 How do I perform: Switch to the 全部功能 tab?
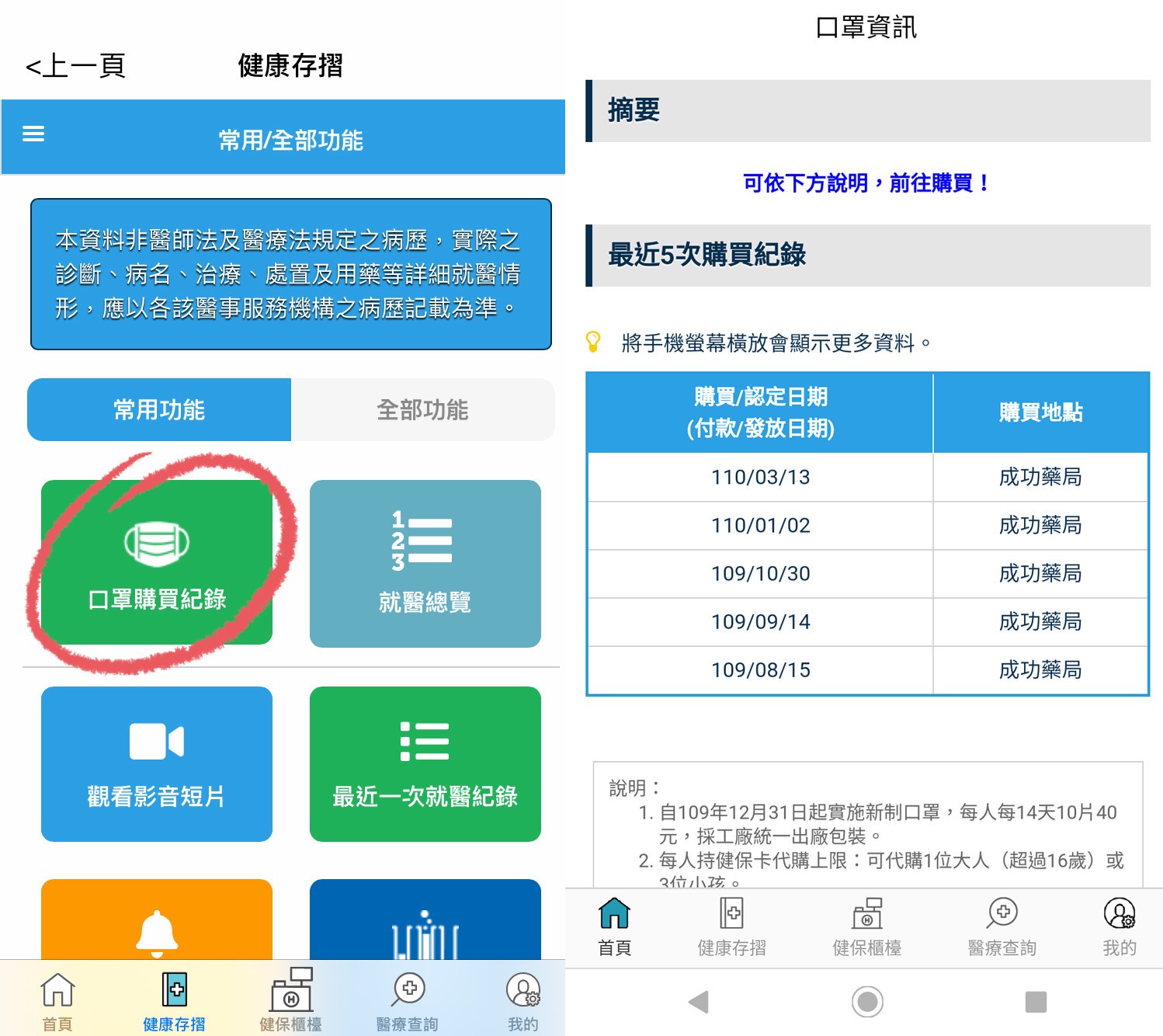click(x=423, y=410)
